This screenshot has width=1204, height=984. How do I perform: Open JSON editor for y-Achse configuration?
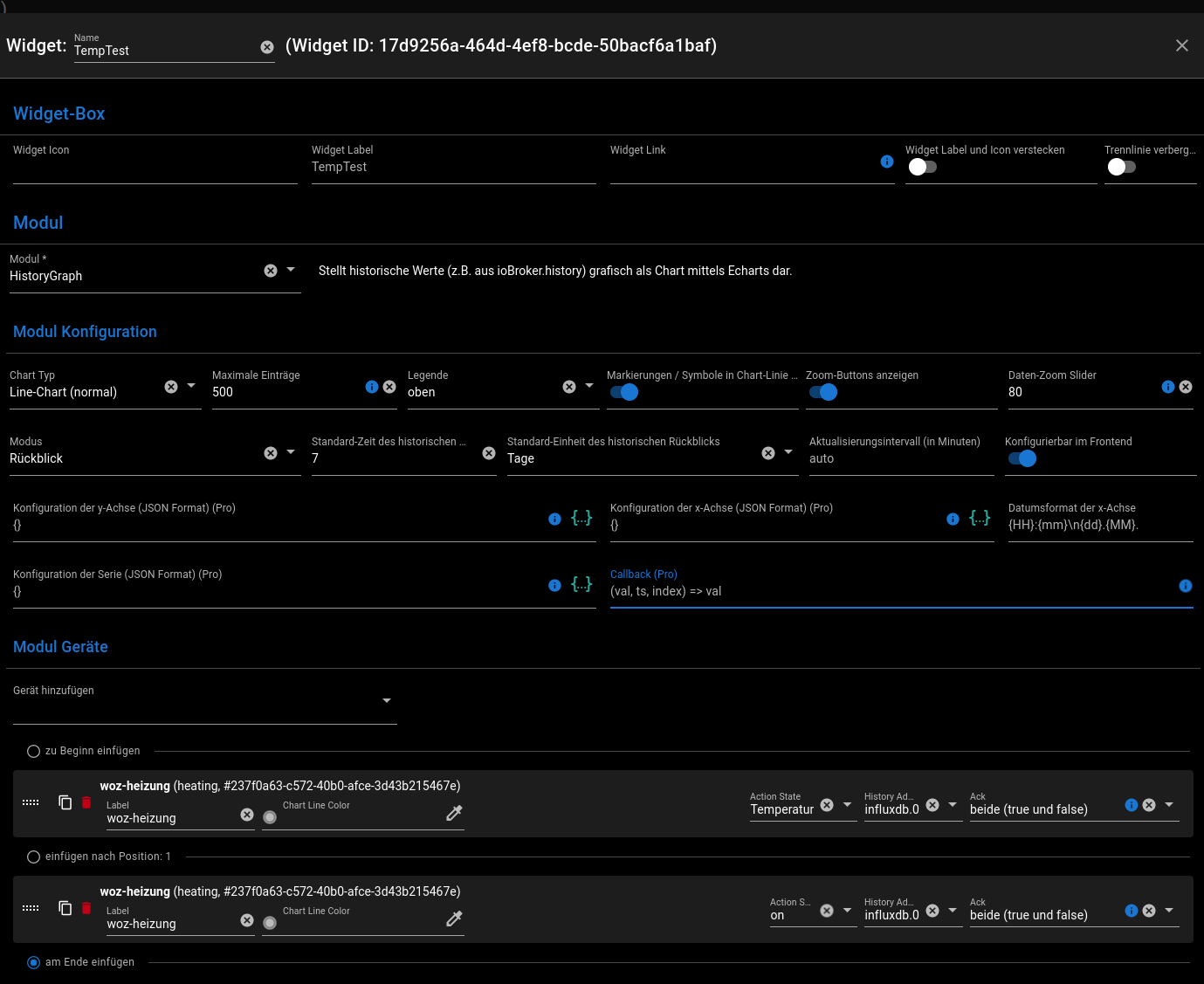tap(581, 518)
